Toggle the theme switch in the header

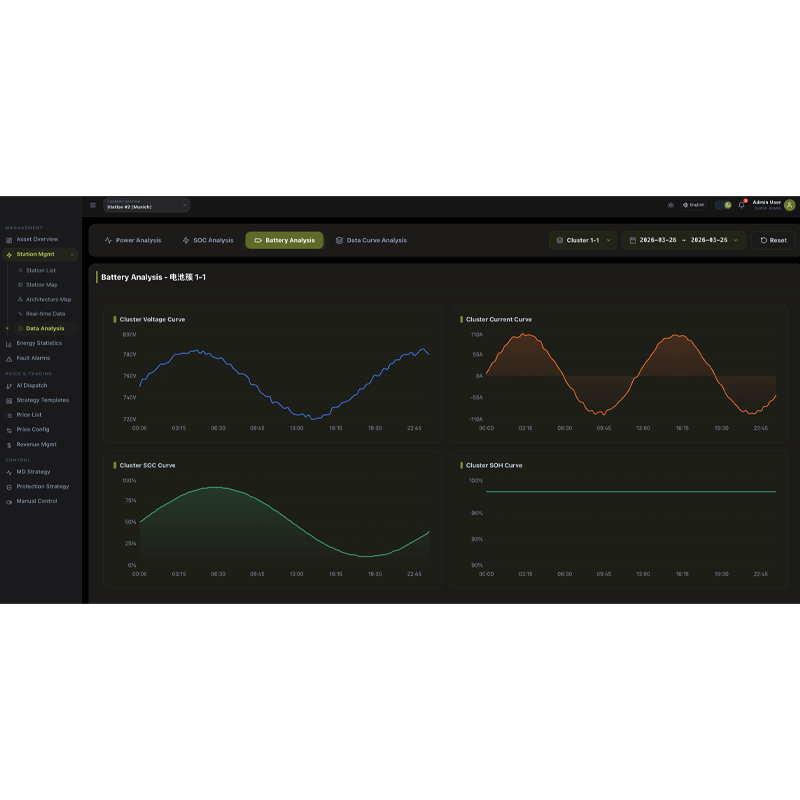723,205
